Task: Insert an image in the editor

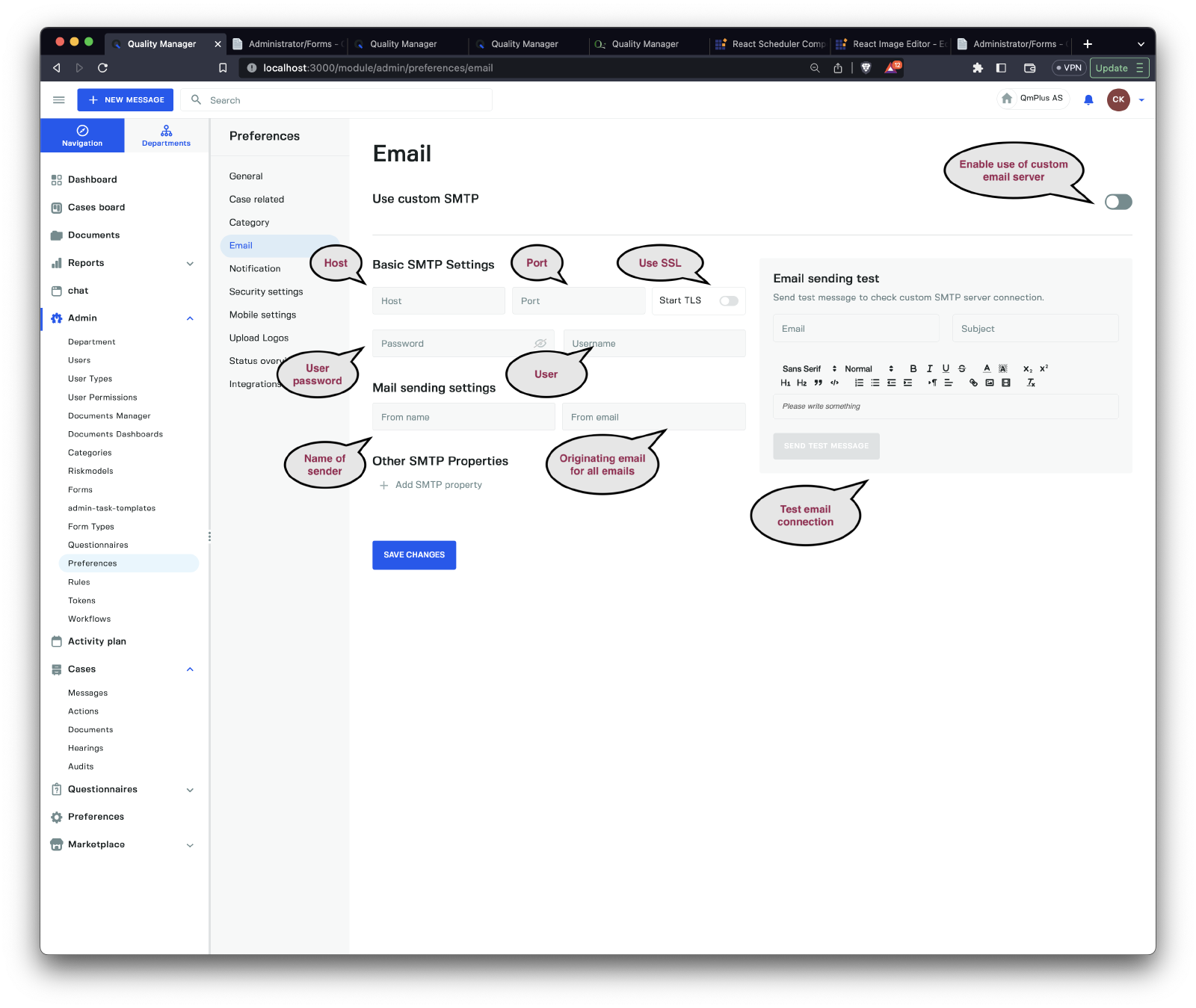Action: tap(990, 383)
